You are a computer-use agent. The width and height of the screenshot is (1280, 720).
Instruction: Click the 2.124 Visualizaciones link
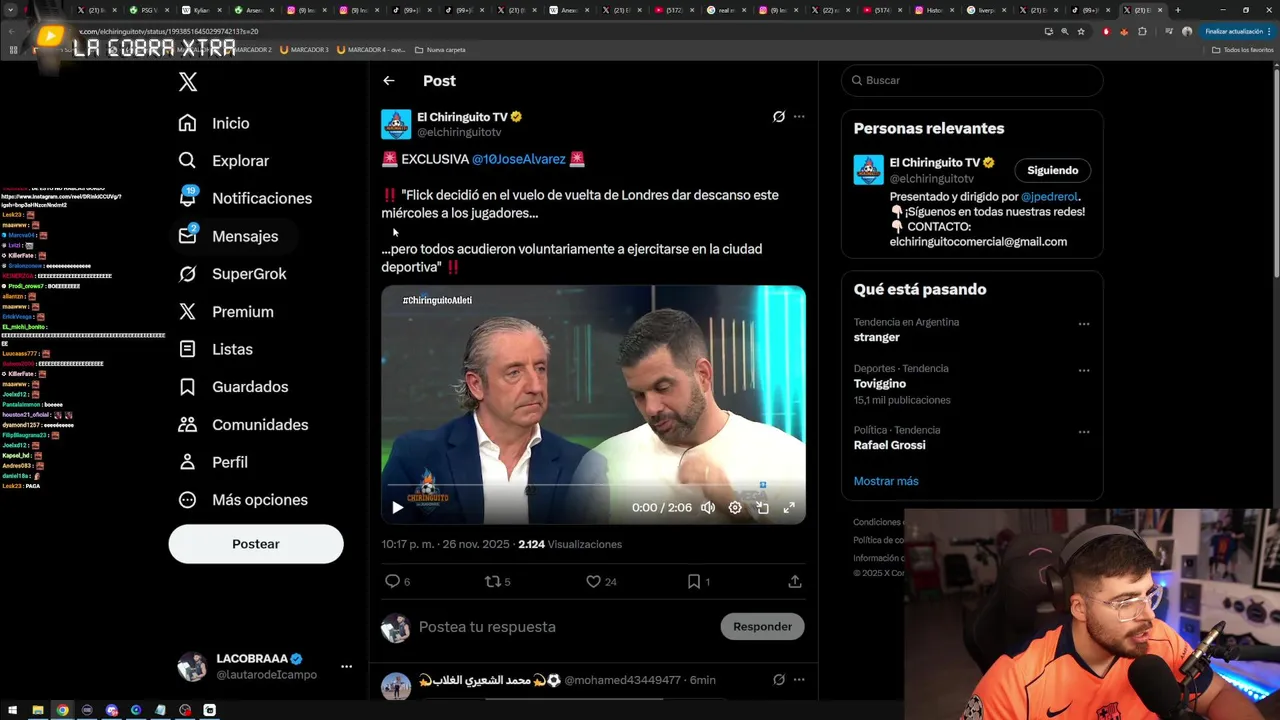click(570, 545)
